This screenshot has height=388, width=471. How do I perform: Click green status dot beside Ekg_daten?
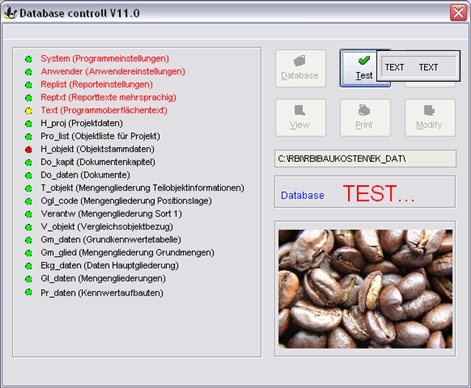point(29,266)
